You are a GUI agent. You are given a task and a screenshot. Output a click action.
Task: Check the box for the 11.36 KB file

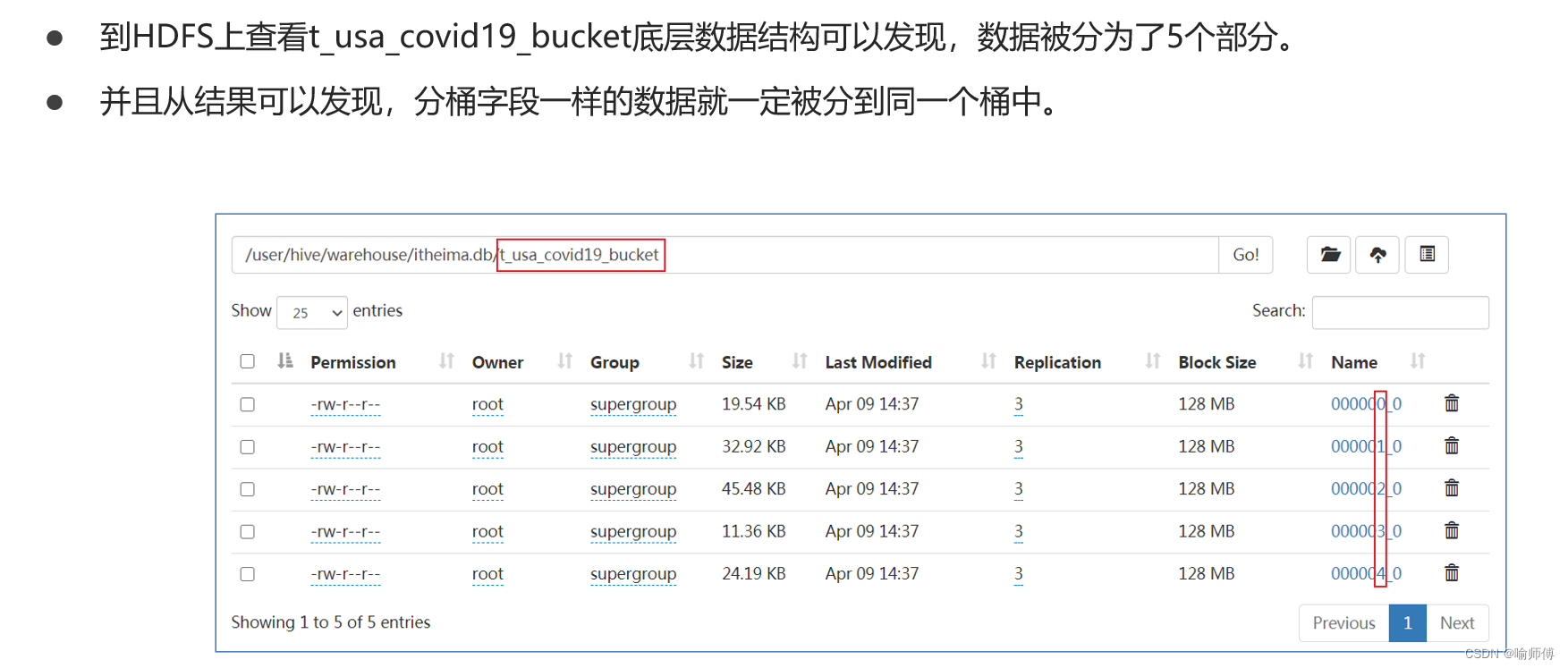(x=248, y=531)
